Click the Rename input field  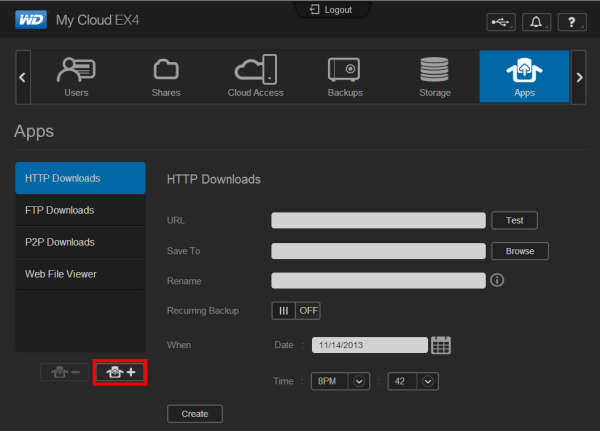click(x=378, y=281)
